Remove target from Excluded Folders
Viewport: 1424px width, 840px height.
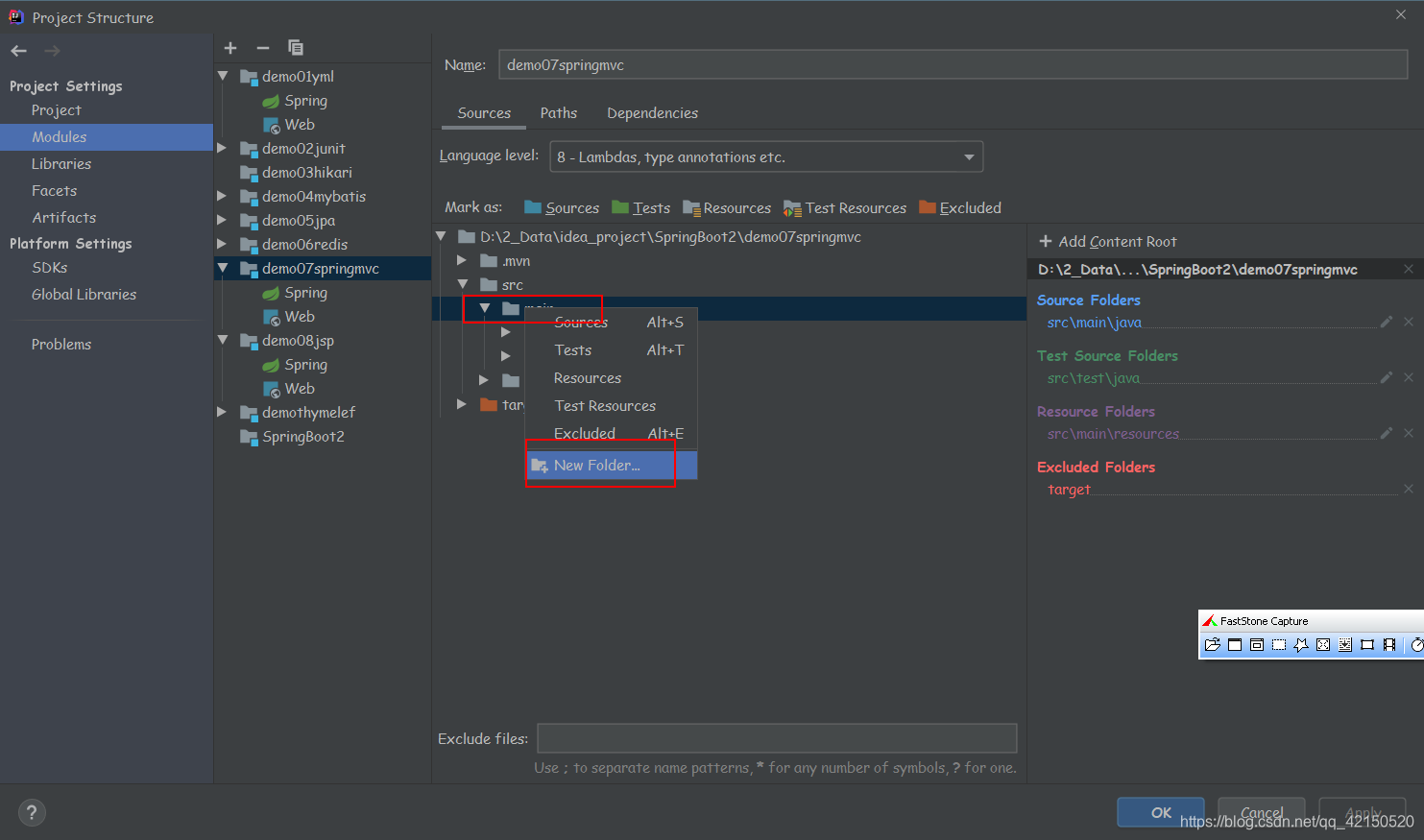pyautogui.click(x=1409, y=490)
